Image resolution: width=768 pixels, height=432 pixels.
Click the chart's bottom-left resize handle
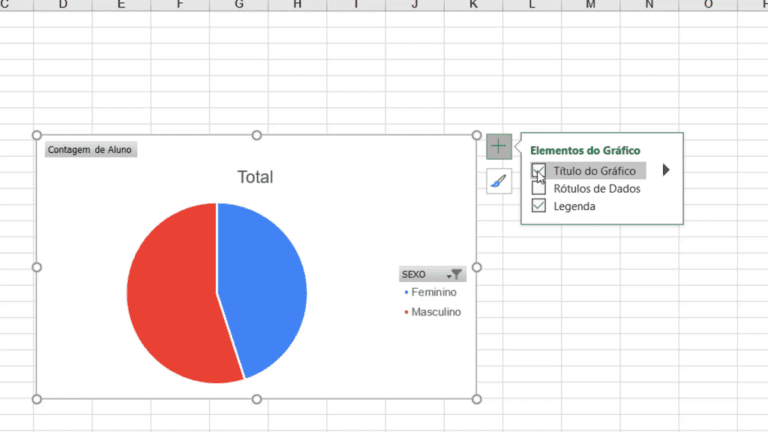(37, 399)
